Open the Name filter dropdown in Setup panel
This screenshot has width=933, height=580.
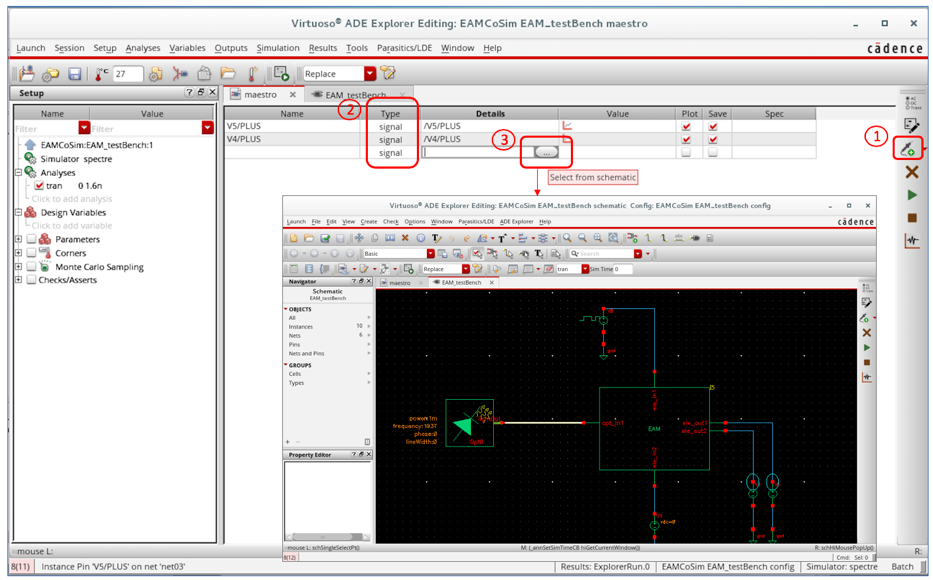[84, 128]
